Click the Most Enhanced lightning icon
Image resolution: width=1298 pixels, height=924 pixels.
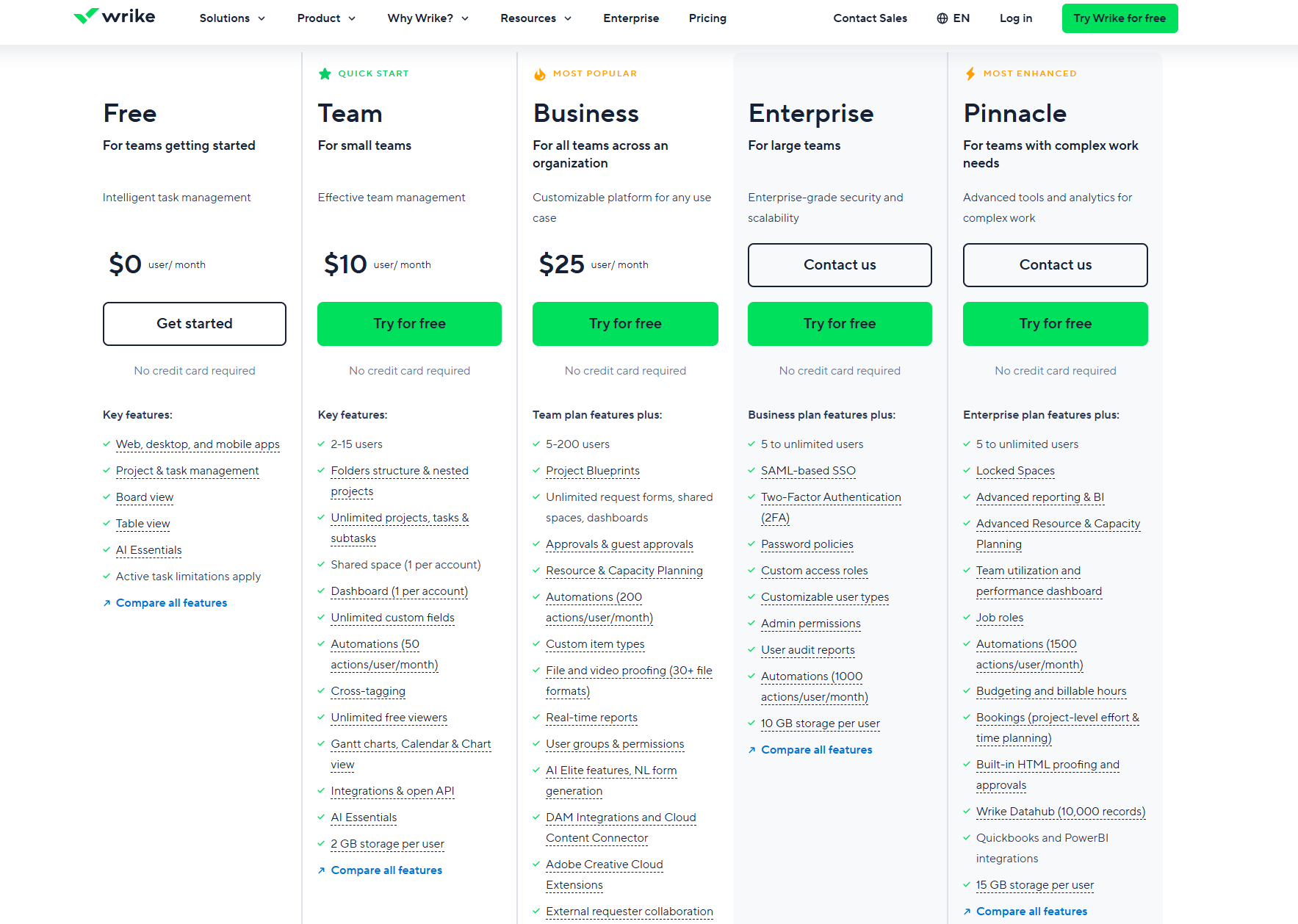pyautogui.click(x=970, y=73)
